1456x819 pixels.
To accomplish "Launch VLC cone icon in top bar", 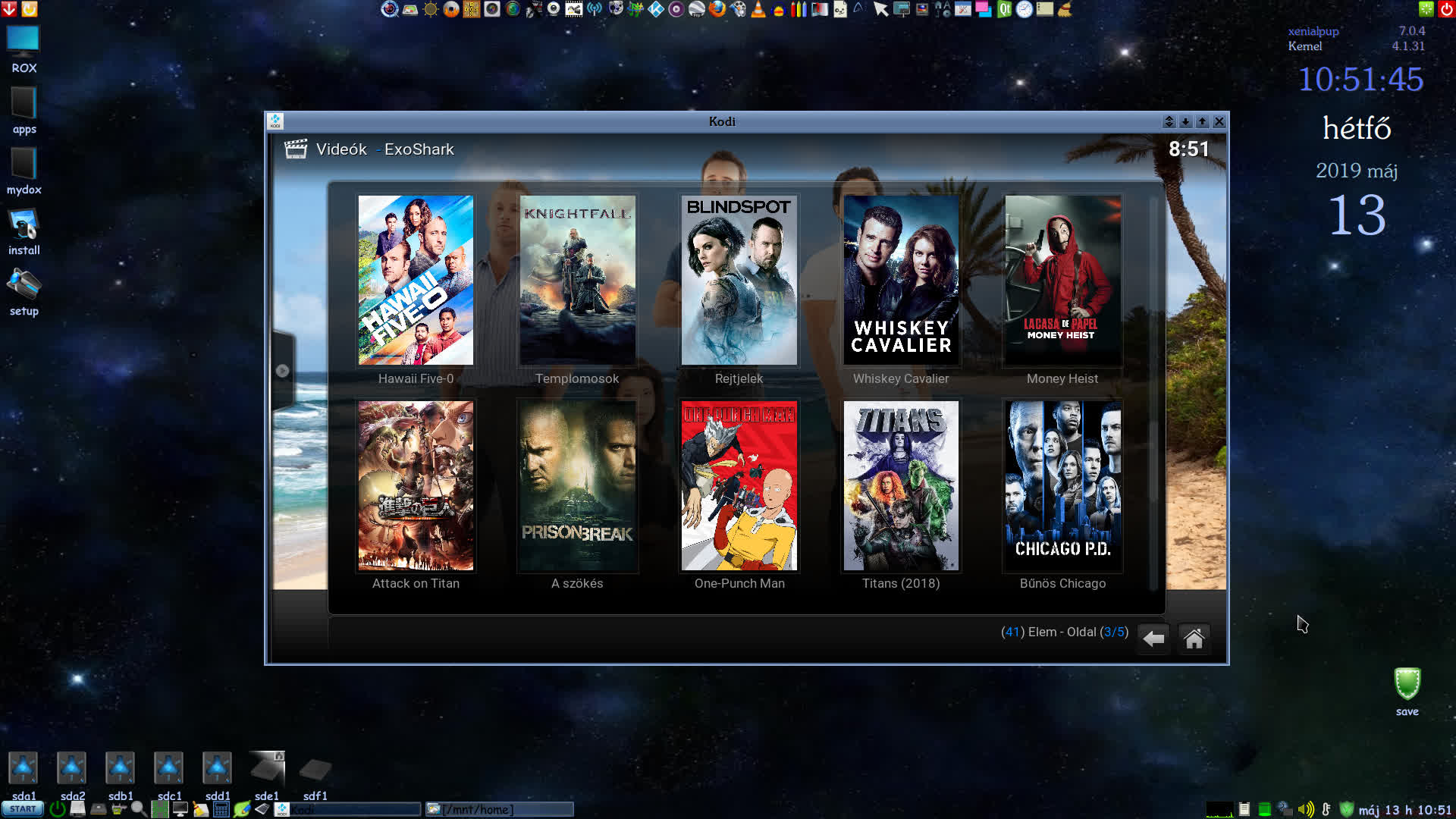I will tap(758, 9).
